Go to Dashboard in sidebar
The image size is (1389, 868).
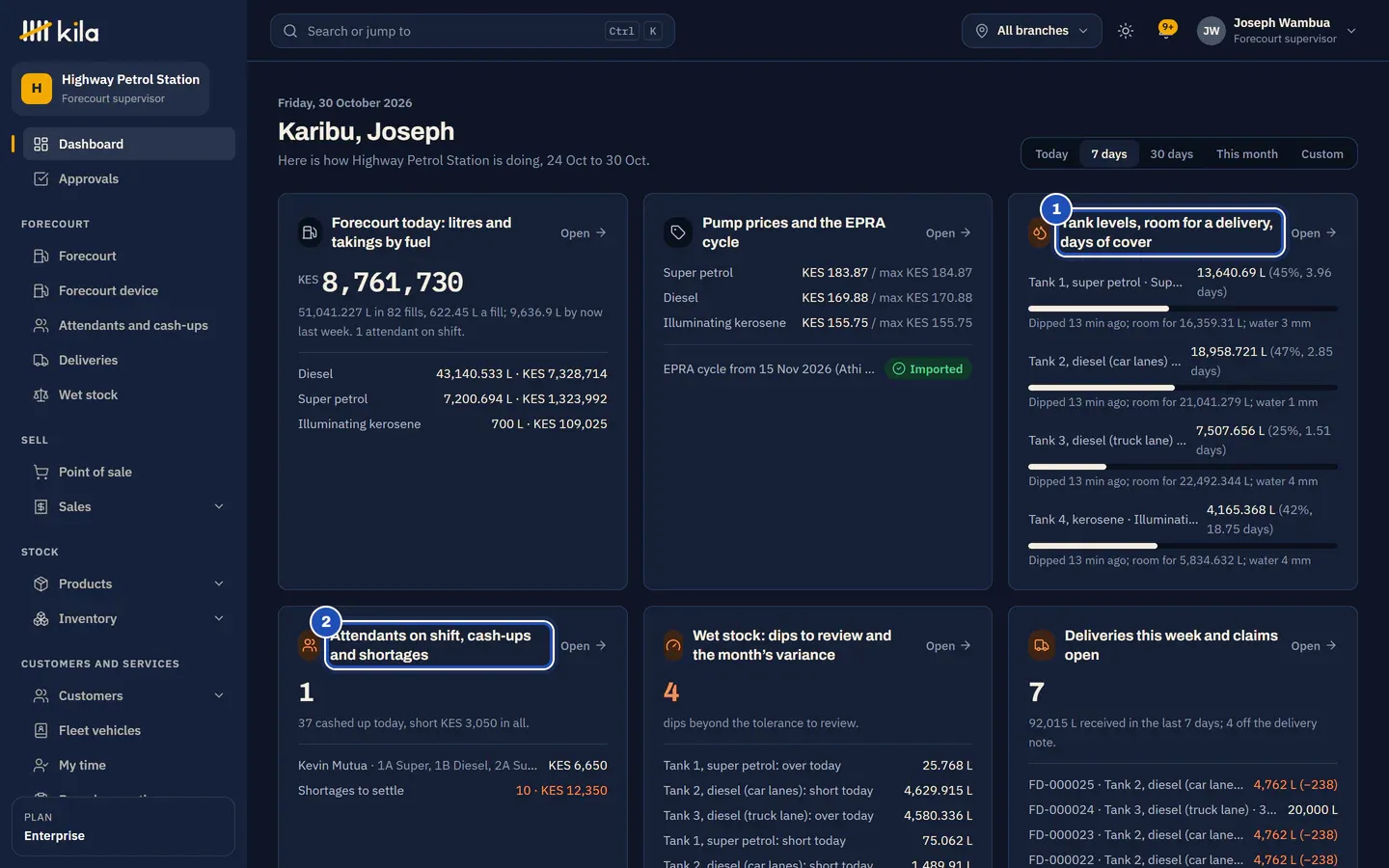[x=129, y=144]
